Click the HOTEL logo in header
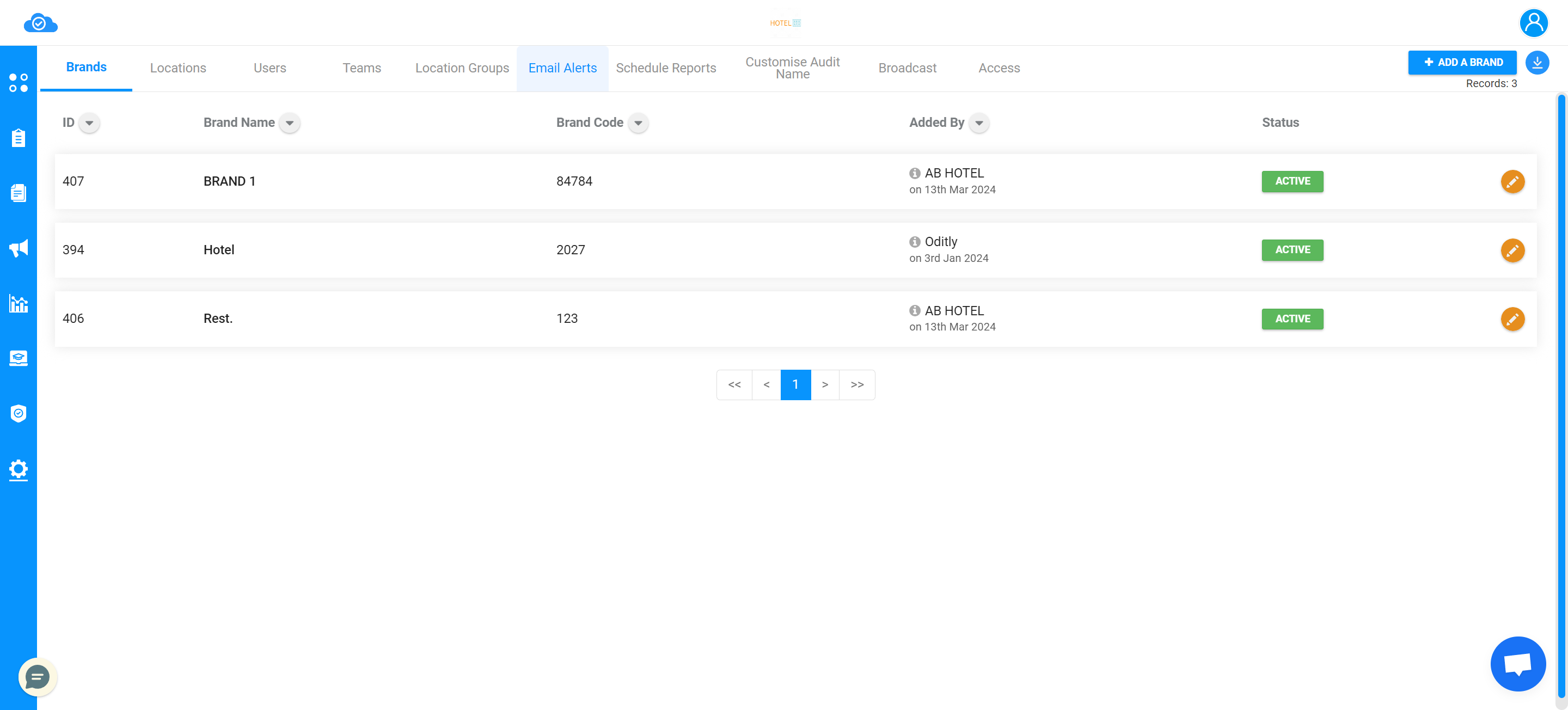This screenshot has height=710, width=1568. [785, 23]
